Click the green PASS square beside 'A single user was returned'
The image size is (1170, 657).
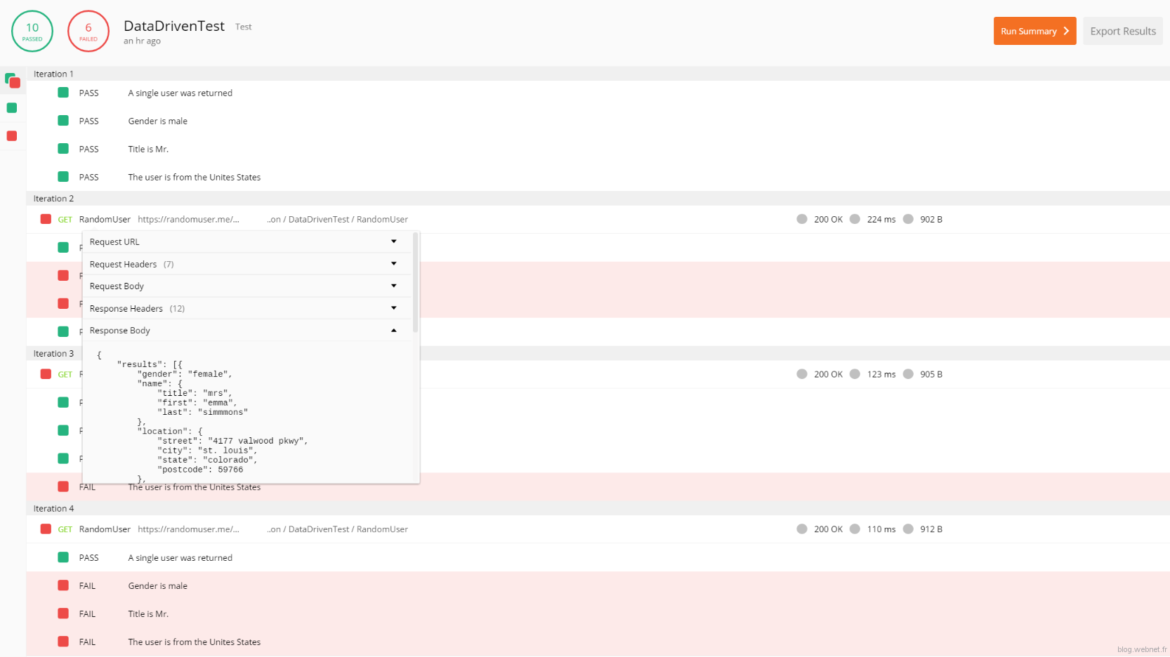click(x=62, y=92)
